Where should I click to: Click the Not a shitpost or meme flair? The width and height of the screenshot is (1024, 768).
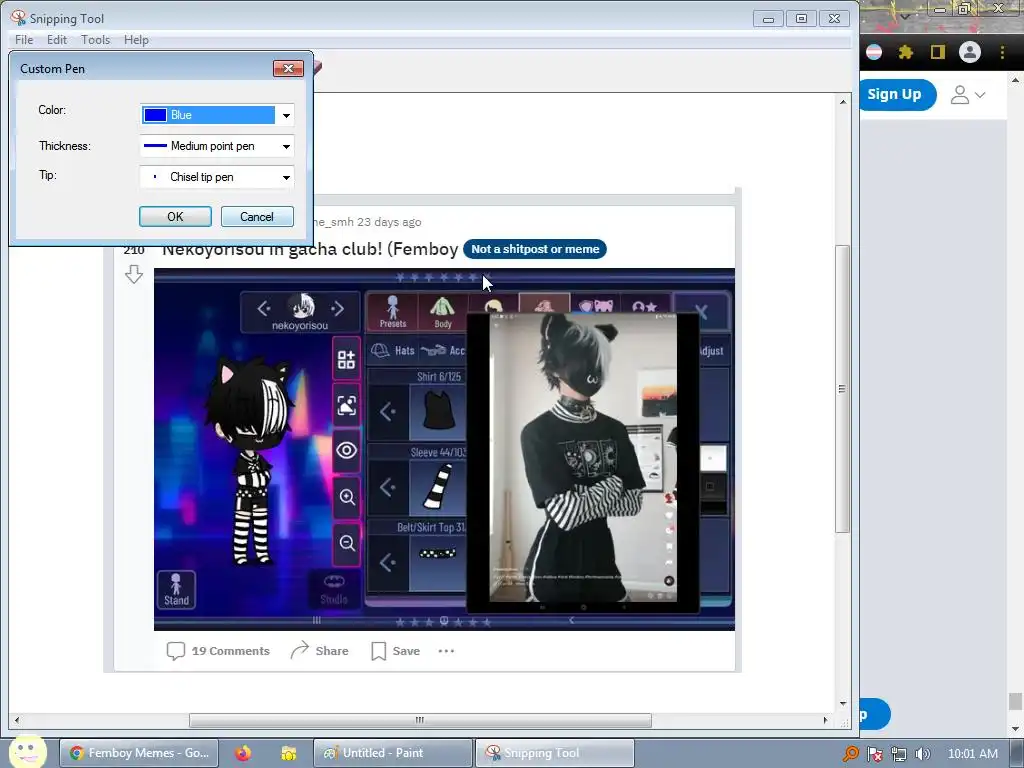click(535, 249)
